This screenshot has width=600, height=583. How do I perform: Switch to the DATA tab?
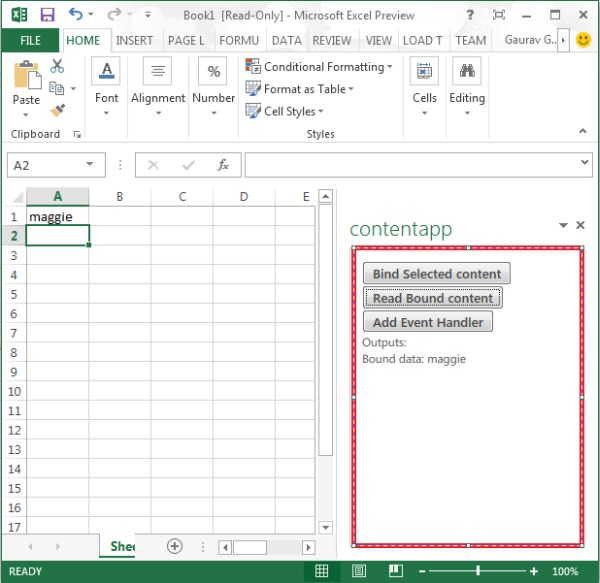[x=287, y=40]
